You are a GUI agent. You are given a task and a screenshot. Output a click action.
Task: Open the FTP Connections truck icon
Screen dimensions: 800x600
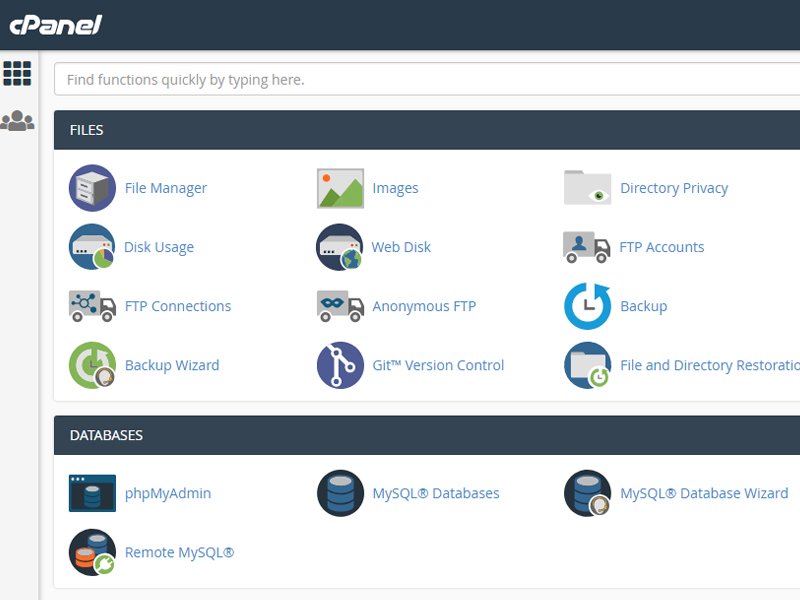pyautogui.click(x=92, y=306)
